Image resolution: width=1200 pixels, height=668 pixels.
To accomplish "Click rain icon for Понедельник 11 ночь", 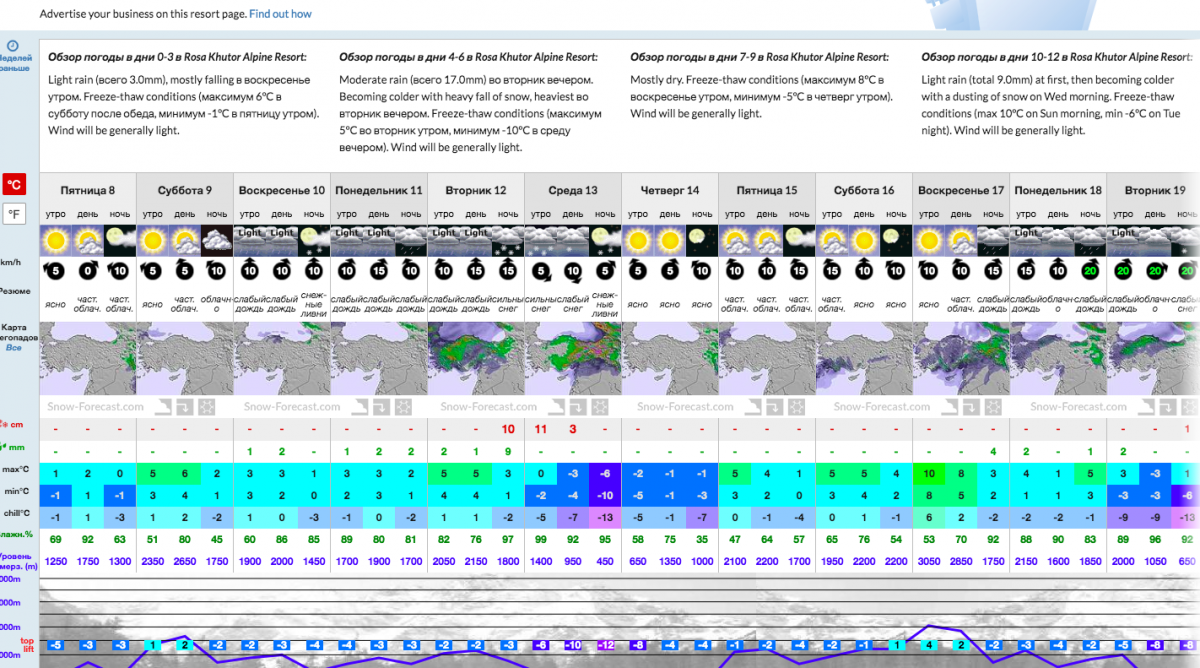I will click(x=411, y=240).
